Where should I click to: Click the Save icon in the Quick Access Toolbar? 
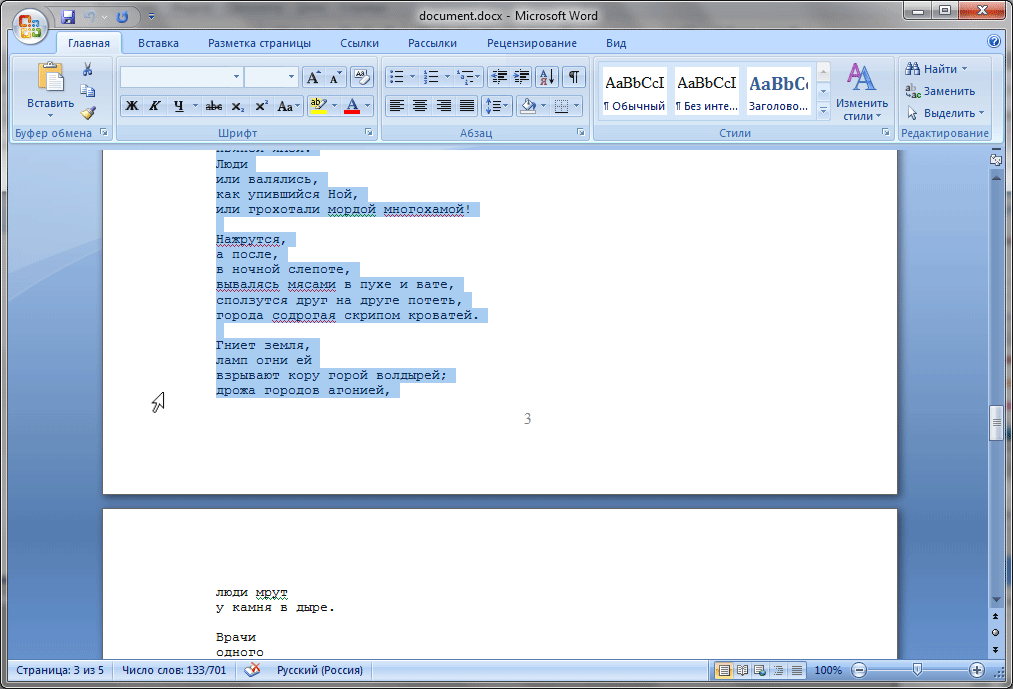click(68, 17)
